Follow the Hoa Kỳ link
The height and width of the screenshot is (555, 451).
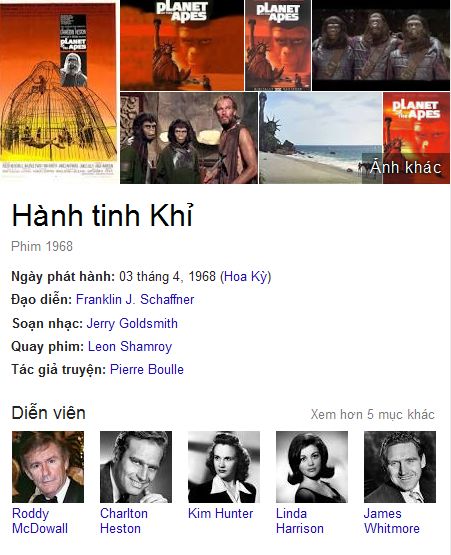click(x=246, y=276)
